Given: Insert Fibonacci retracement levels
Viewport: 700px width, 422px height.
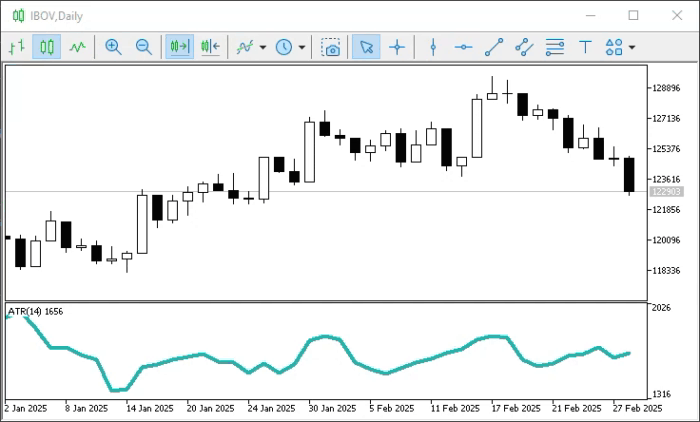Looking at the screenshot, I should tap(554, 46).
